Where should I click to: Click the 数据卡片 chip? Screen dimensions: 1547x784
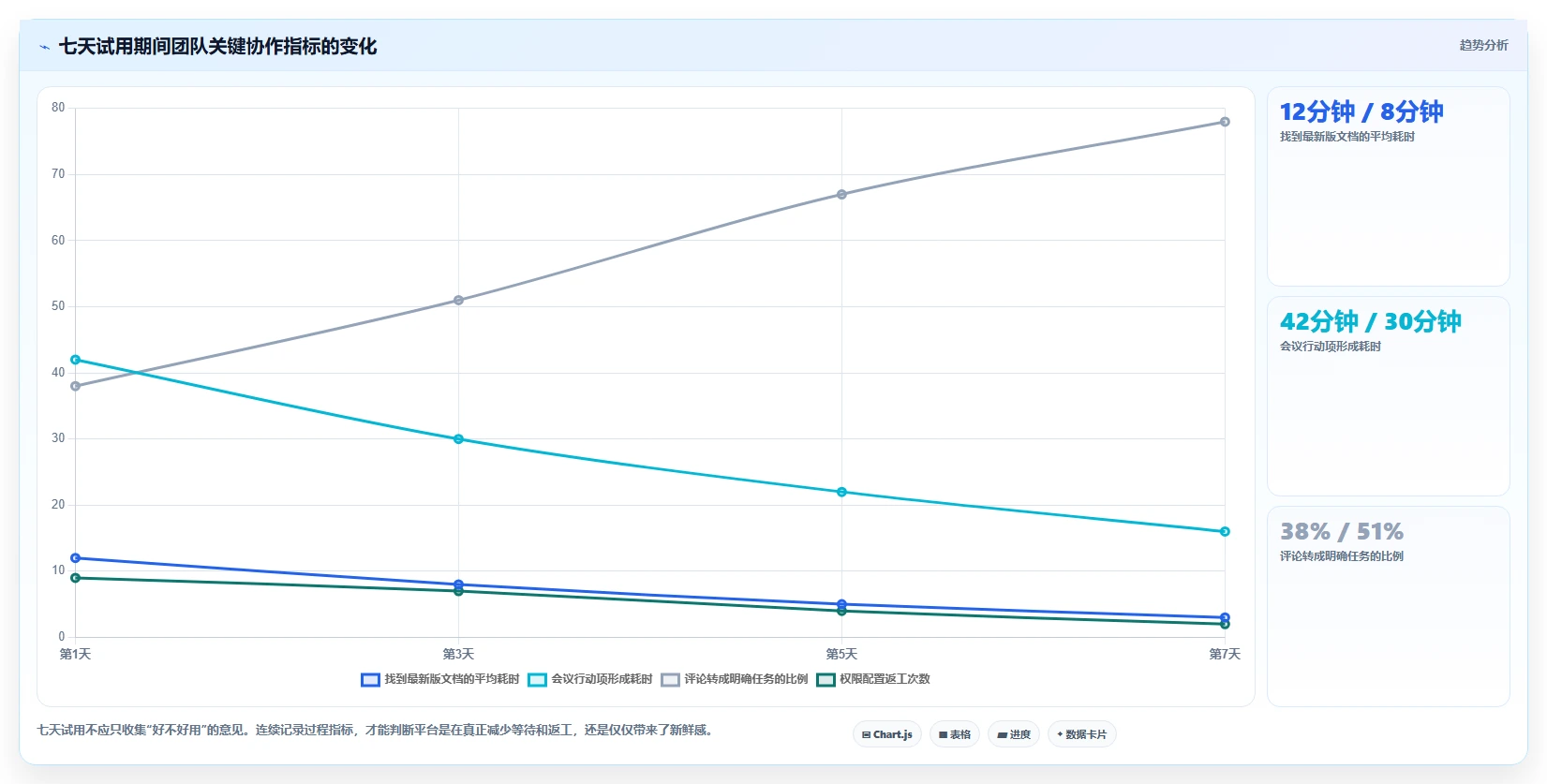click(1082, 734)
